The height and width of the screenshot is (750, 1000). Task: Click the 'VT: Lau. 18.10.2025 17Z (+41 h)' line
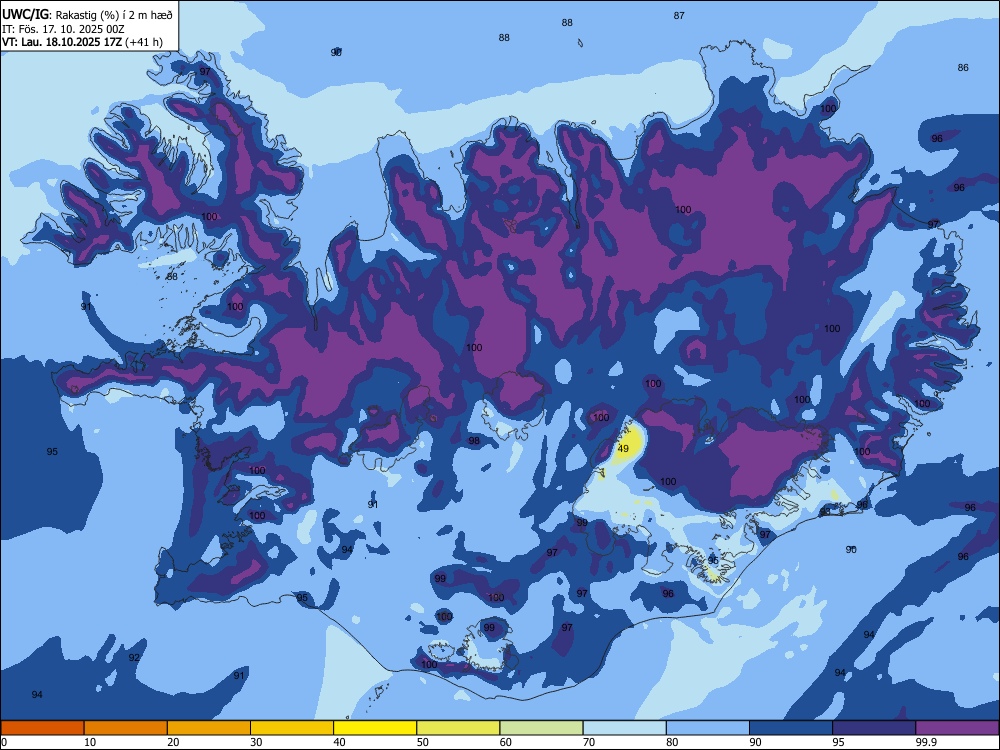coord(82,42)
